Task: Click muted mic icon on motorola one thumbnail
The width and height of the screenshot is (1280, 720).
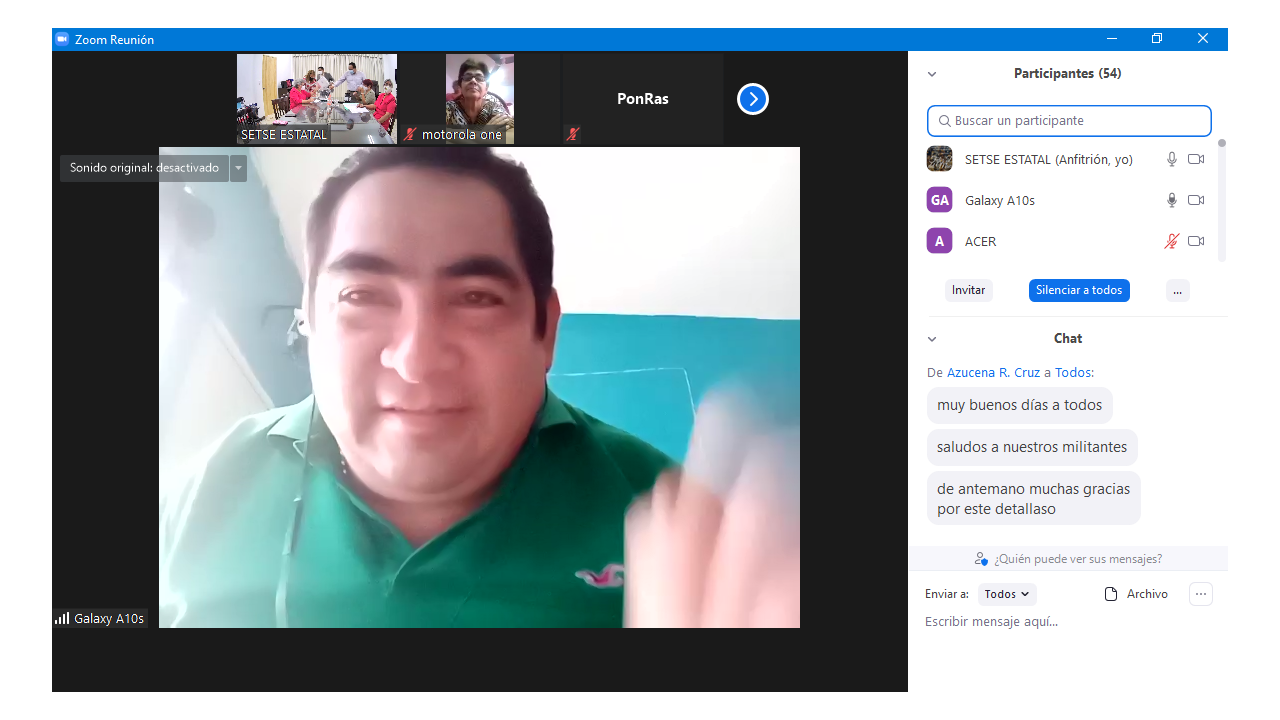Action: (410, 134)
